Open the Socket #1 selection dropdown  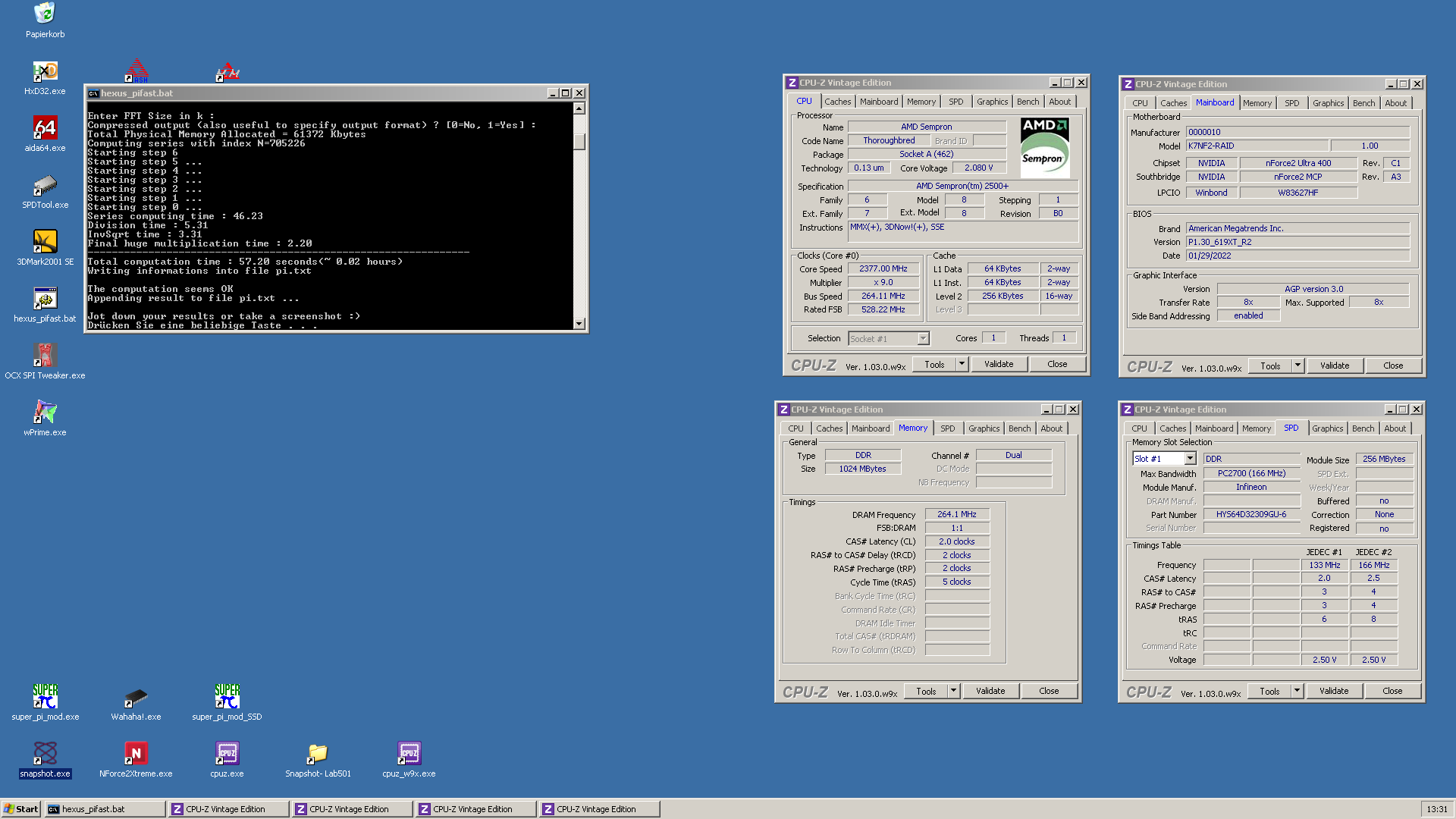coord(923,339)
